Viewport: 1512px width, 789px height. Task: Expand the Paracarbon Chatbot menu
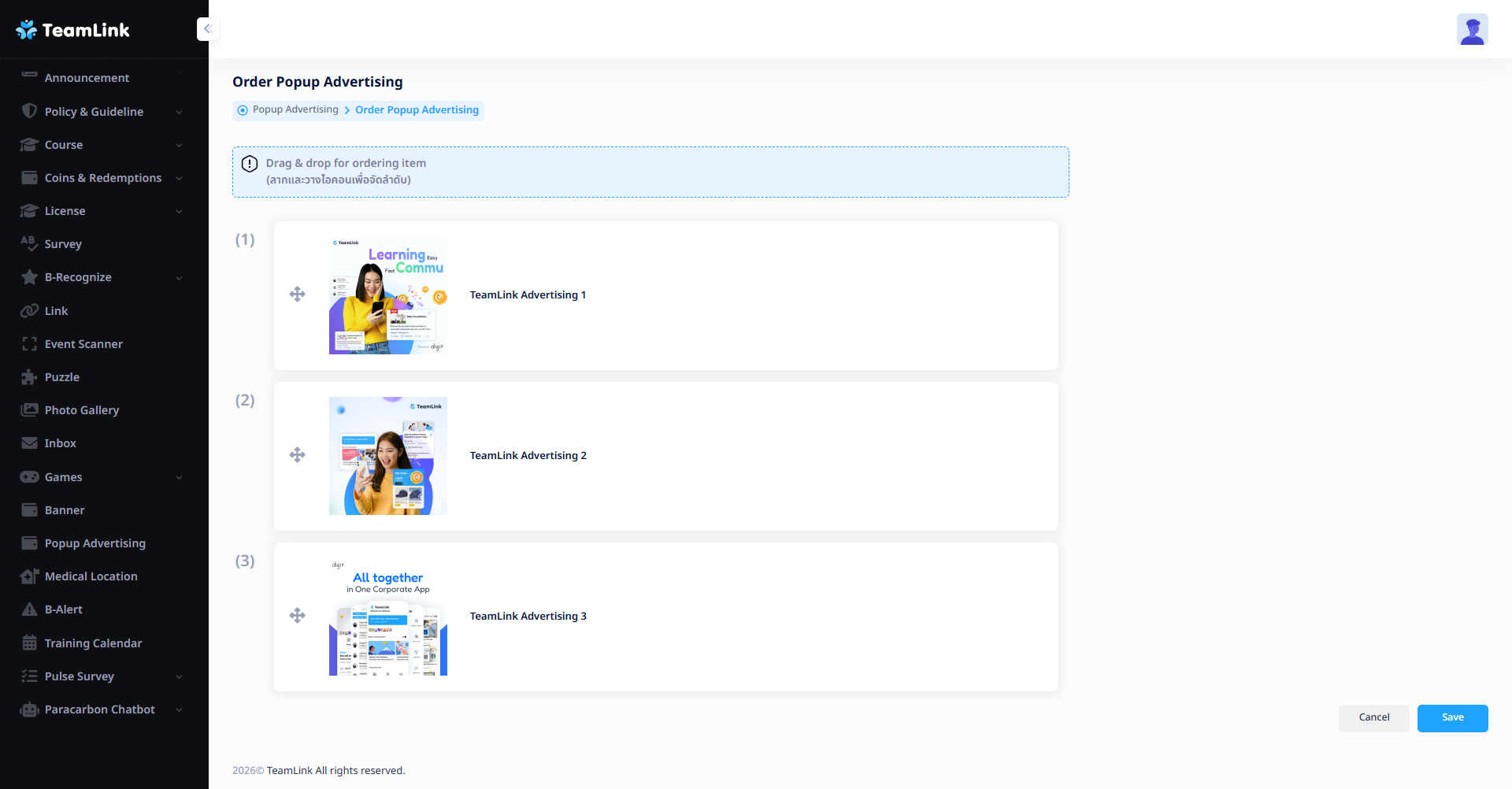(x=179, y=709)
